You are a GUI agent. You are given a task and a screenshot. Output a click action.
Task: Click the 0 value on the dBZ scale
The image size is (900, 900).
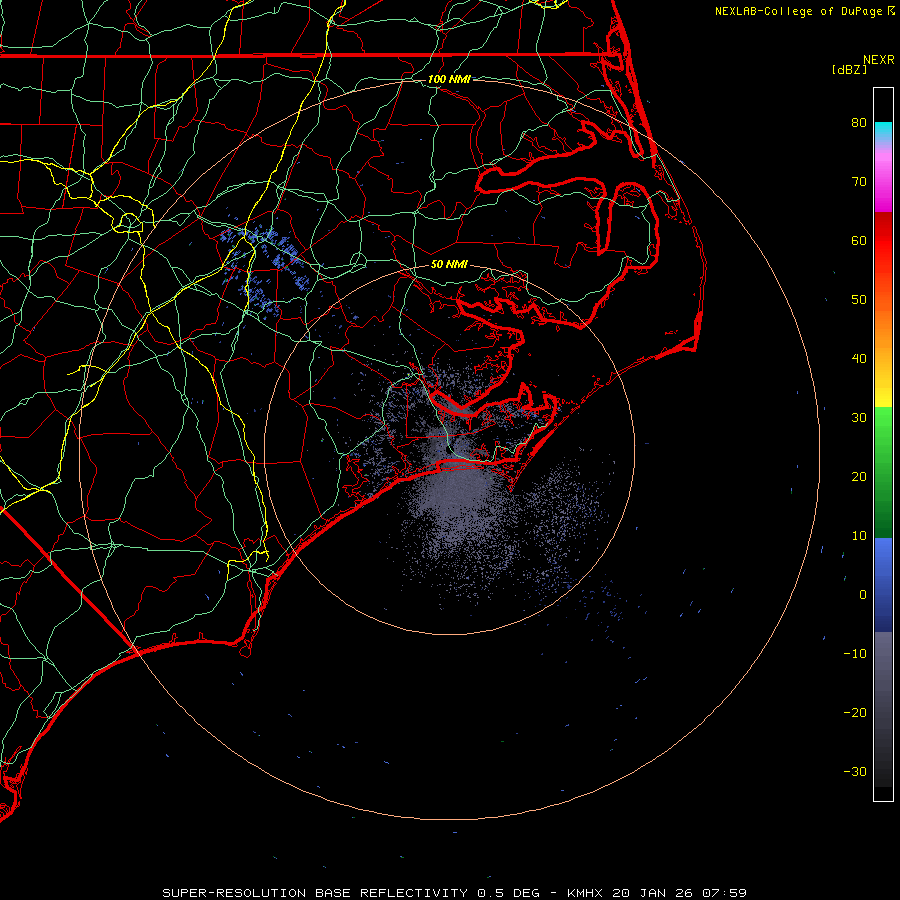coord(863,595)
